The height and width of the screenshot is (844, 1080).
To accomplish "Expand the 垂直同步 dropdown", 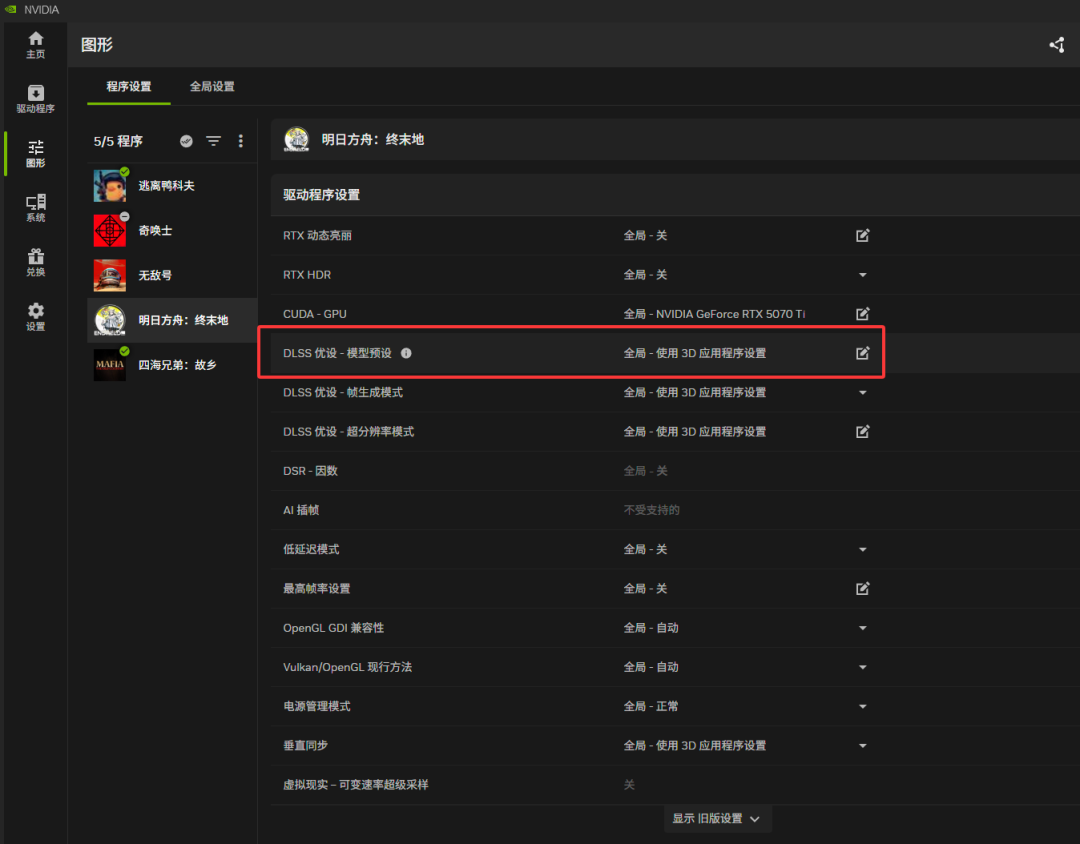I will point(862,746).
